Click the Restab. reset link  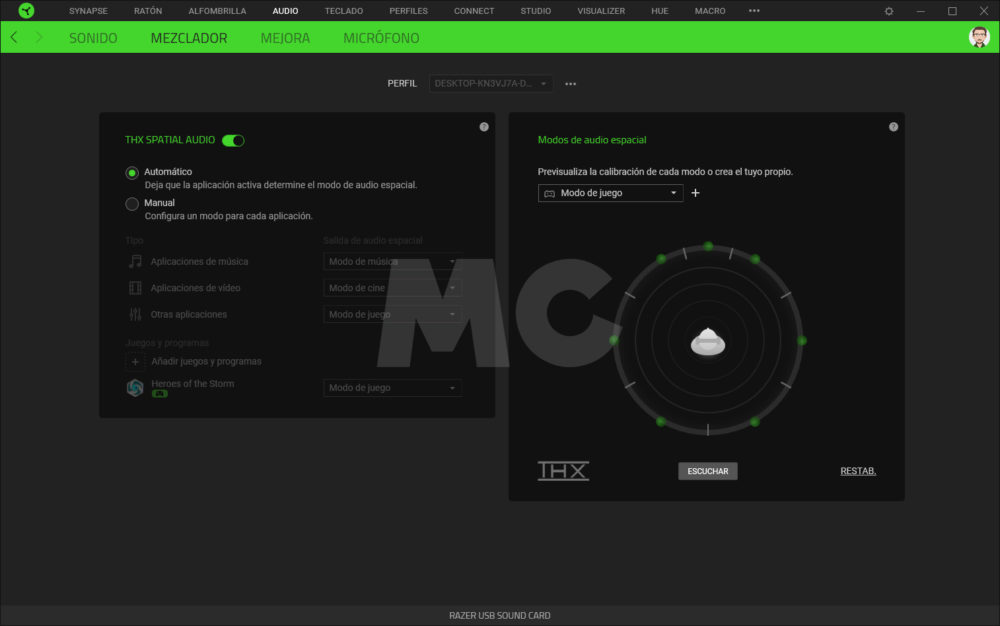tap(858, 471)
